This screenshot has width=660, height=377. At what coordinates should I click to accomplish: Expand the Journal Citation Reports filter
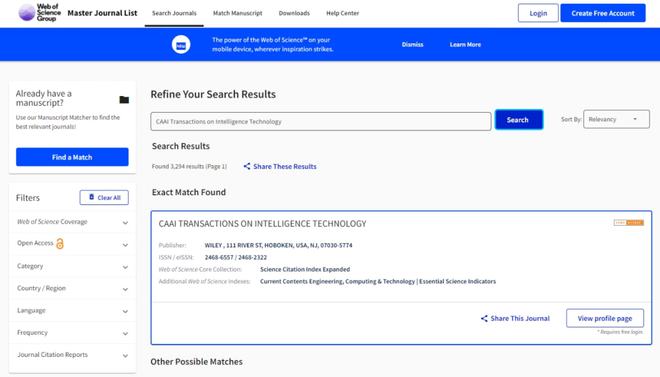tap(72, 355)
